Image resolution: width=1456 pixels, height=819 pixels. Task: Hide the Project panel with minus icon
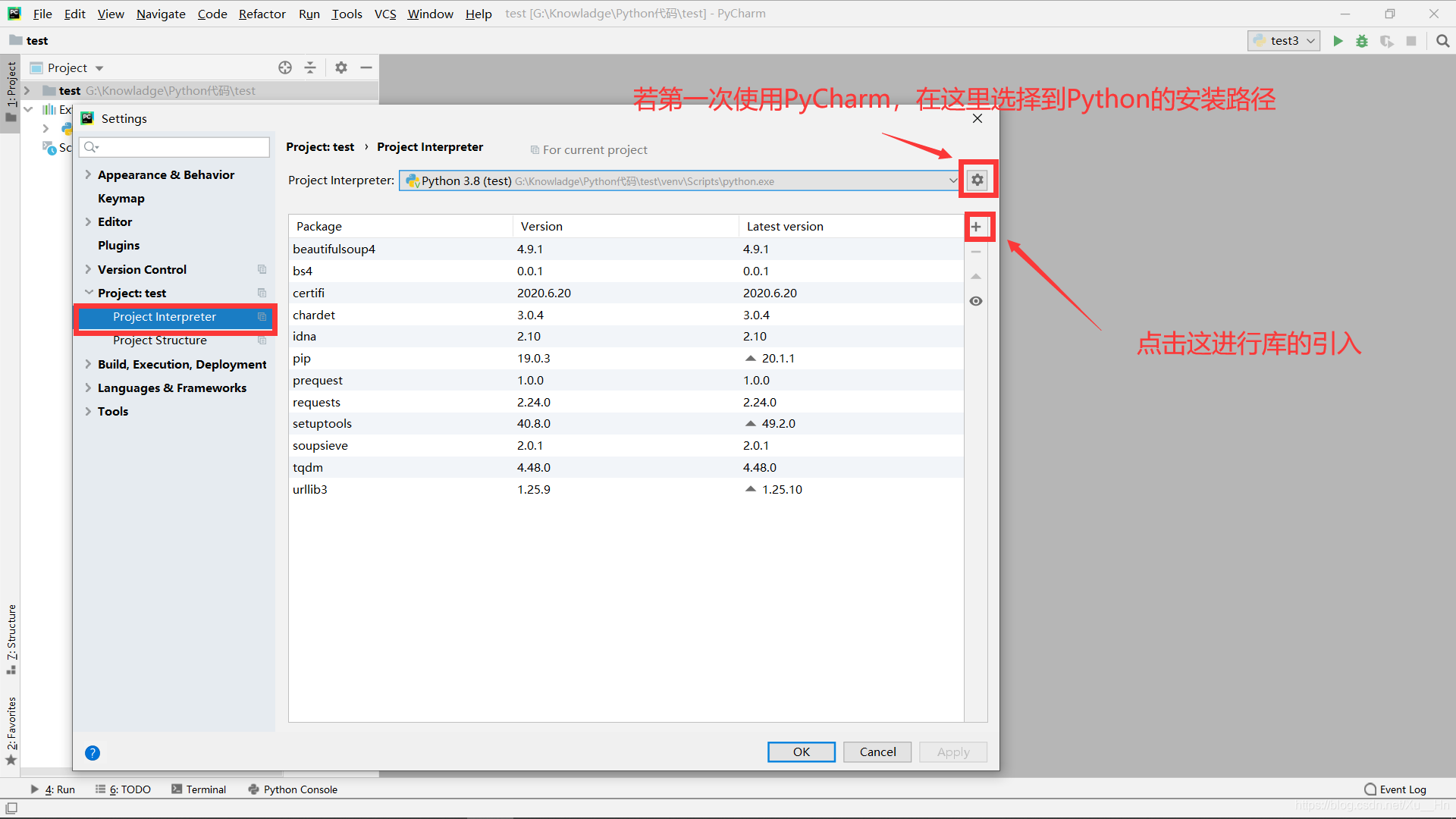click(x=366, y=67)
